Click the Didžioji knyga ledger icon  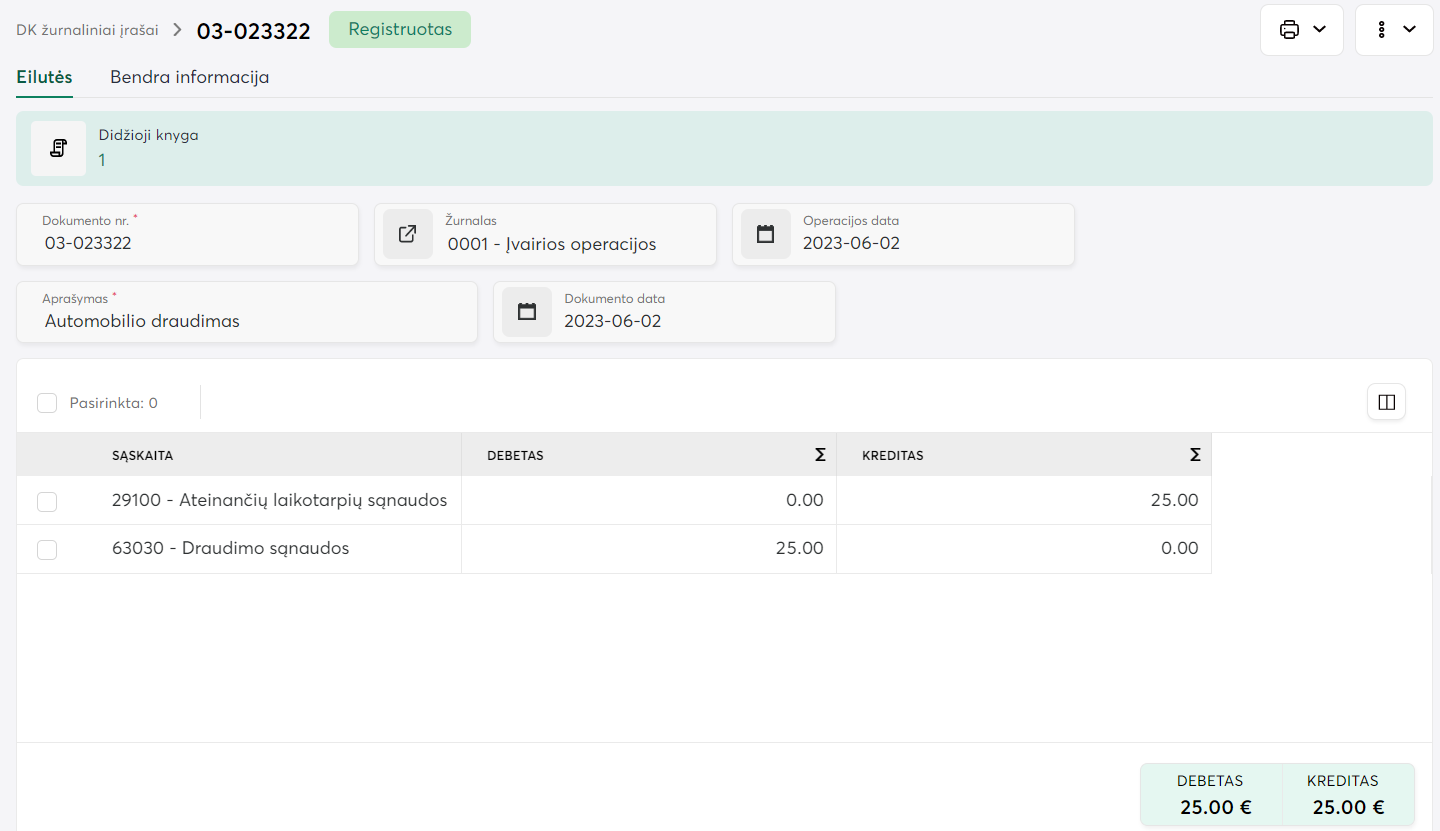point(58,149)
